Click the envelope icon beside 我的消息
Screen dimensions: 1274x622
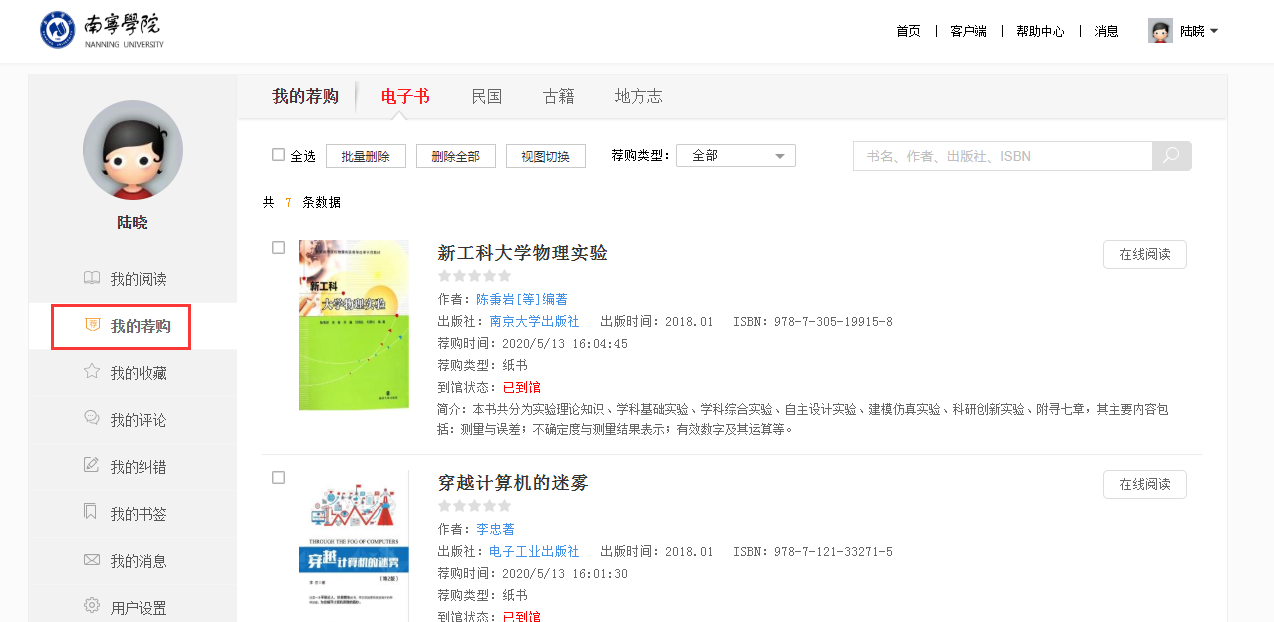pyautogui.click(x=92, y=560)
